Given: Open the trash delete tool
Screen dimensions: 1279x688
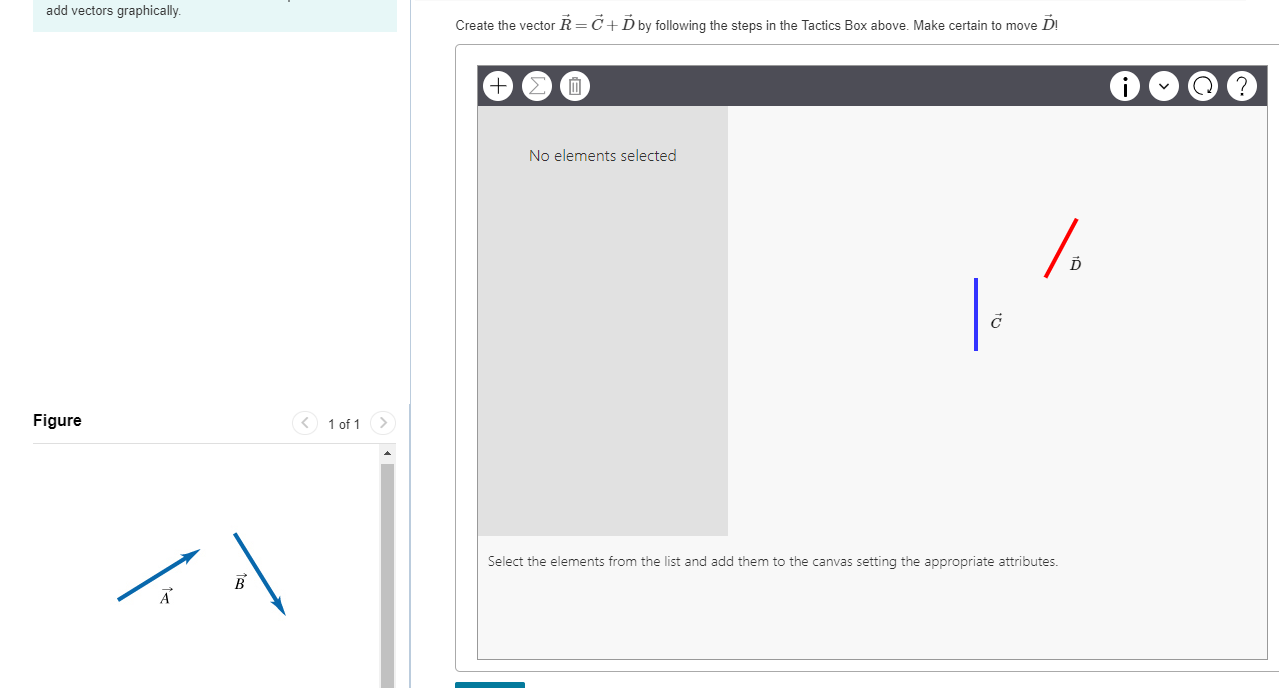Looking at the screenshot, I should pyautogui.click(x=574, y=86).
